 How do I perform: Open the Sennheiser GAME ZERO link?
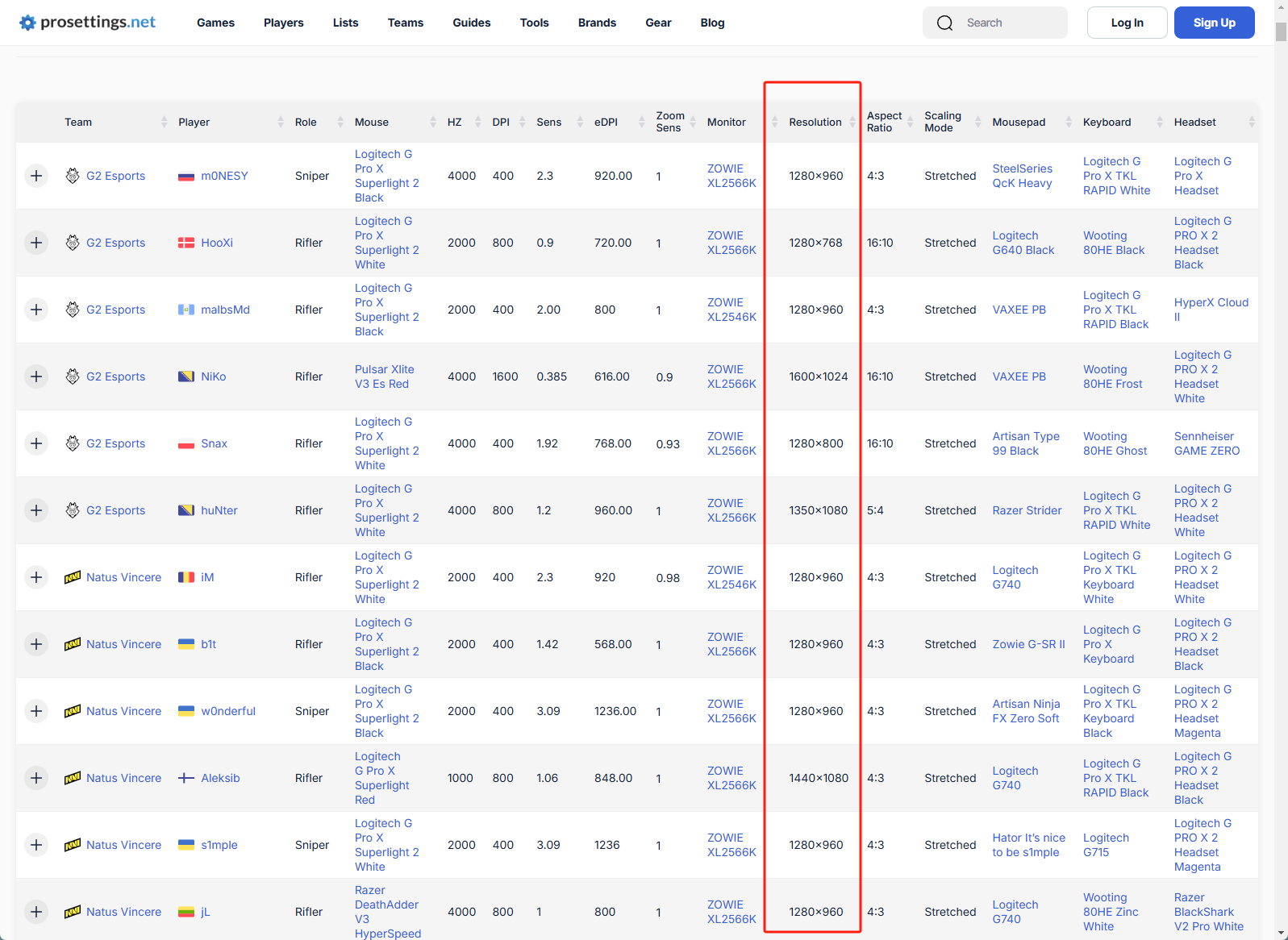1207,443
